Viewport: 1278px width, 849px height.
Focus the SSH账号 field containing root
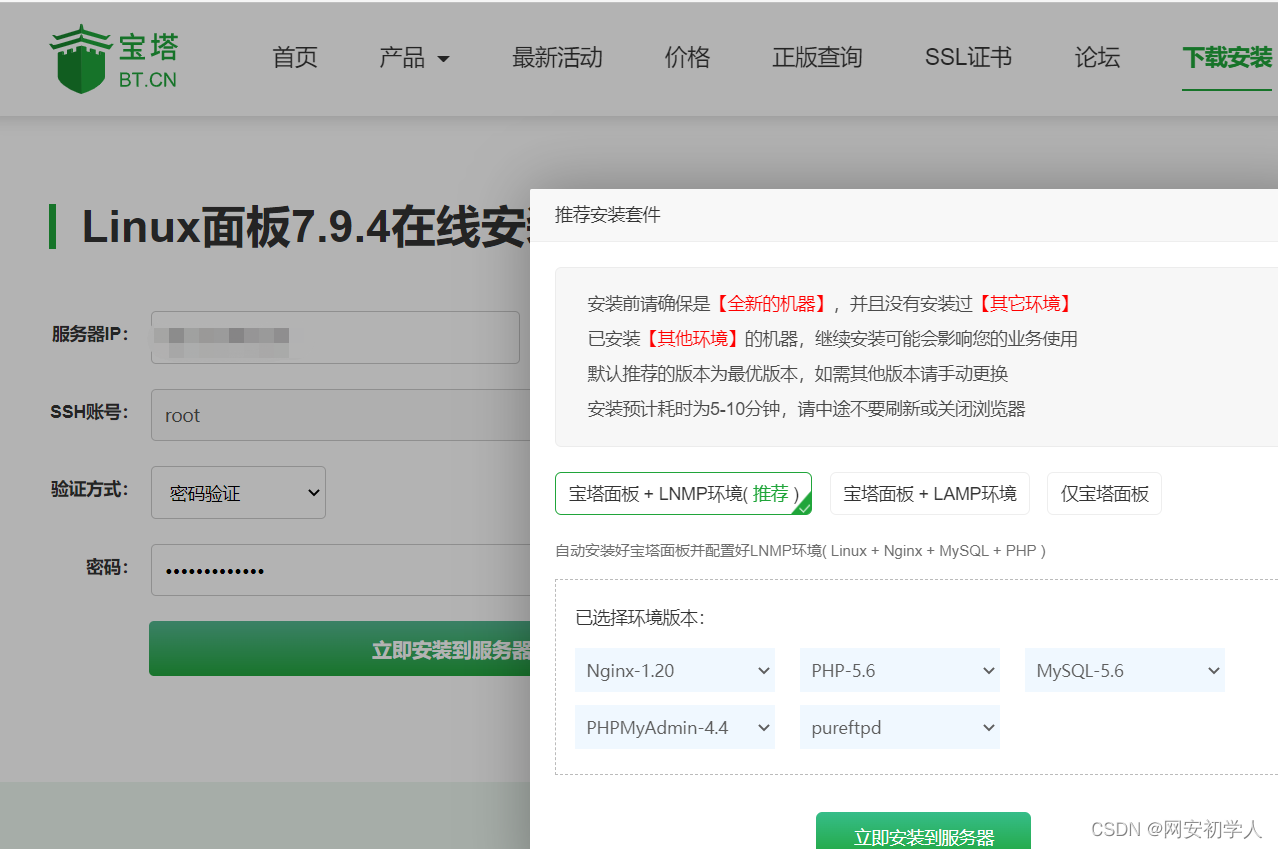(340, 415)
